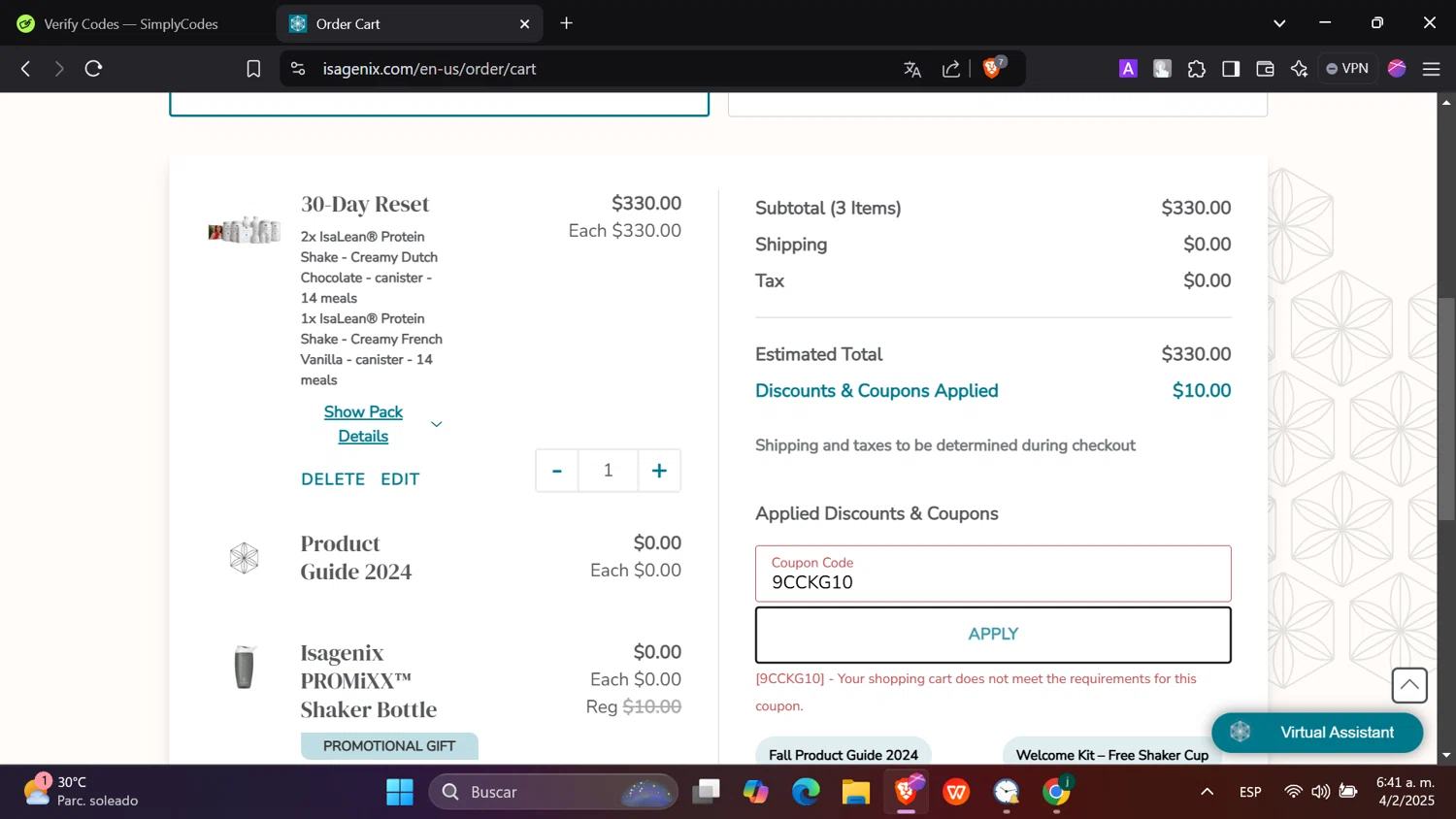Click the page vertical scrollbar

[1446, 409]
